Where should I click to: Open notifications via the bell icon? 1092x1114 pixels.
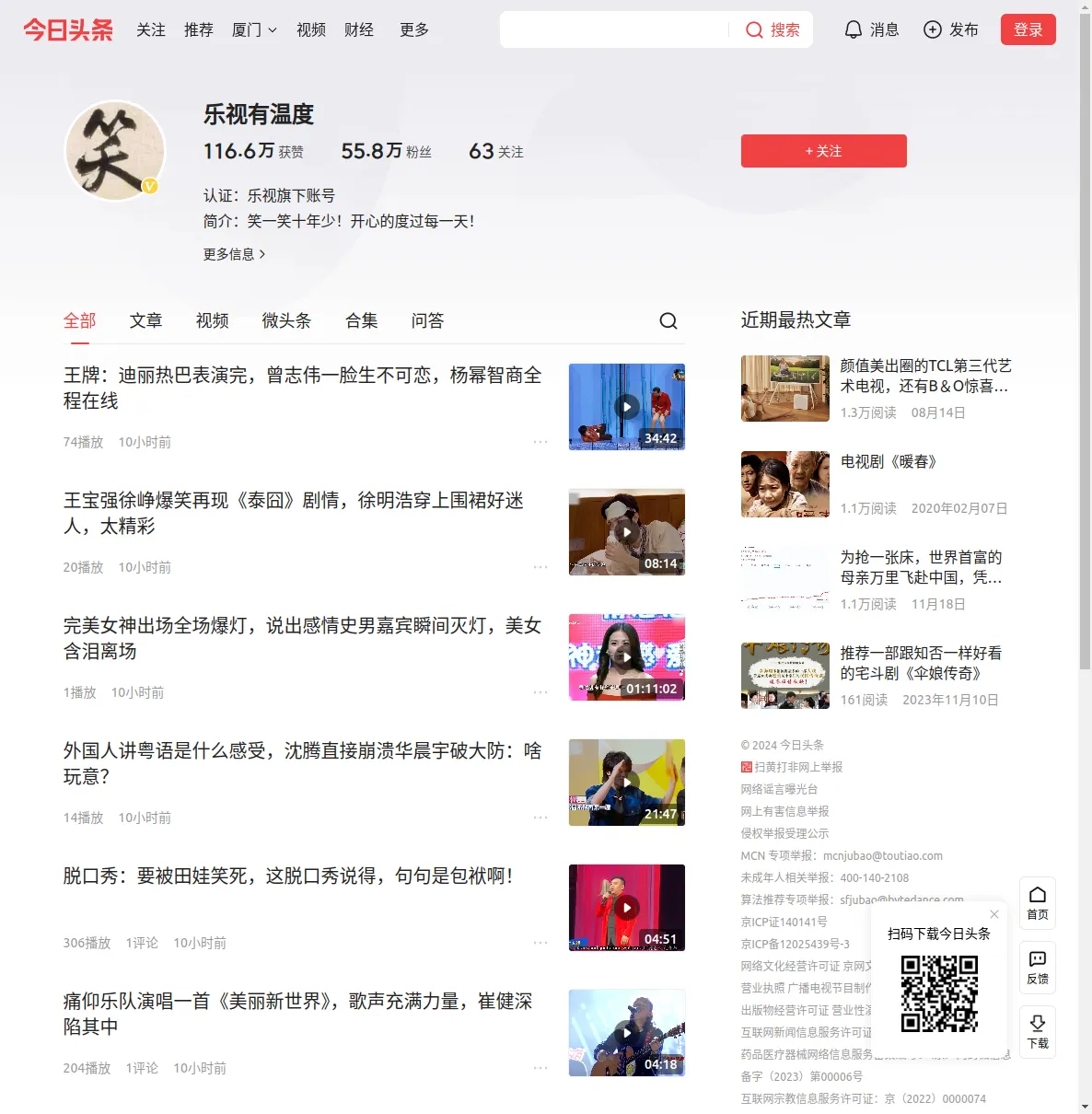pyautogui.click(x=854, y=29)
